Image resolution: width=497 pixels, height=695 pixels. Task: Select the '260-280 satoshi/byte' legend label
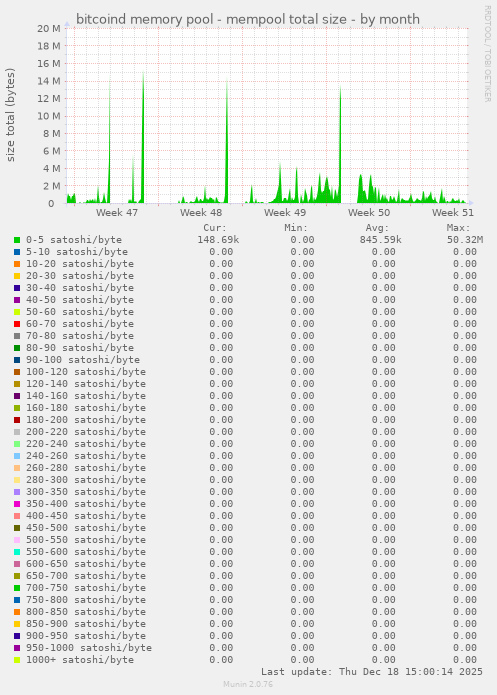click(86, 468)
